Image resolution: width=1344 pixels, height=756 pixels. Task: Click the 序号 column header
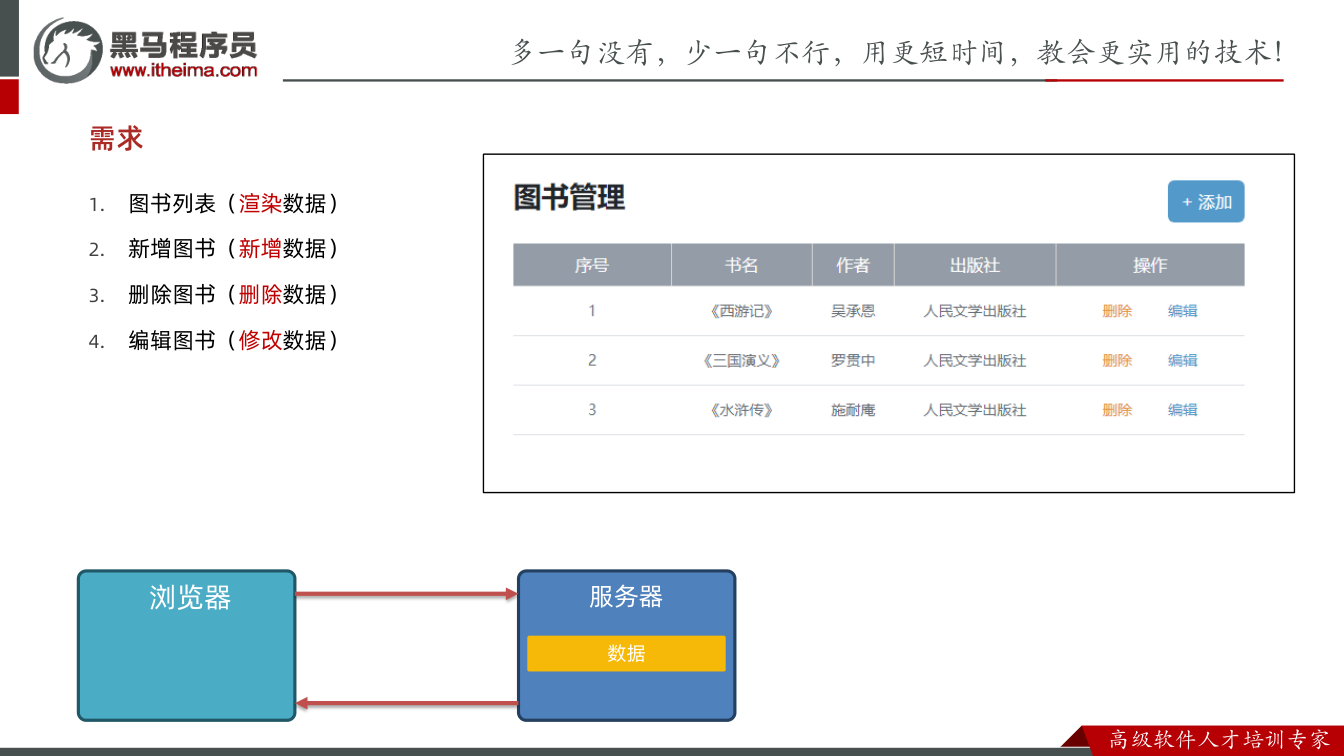click(x=592, y=265)
